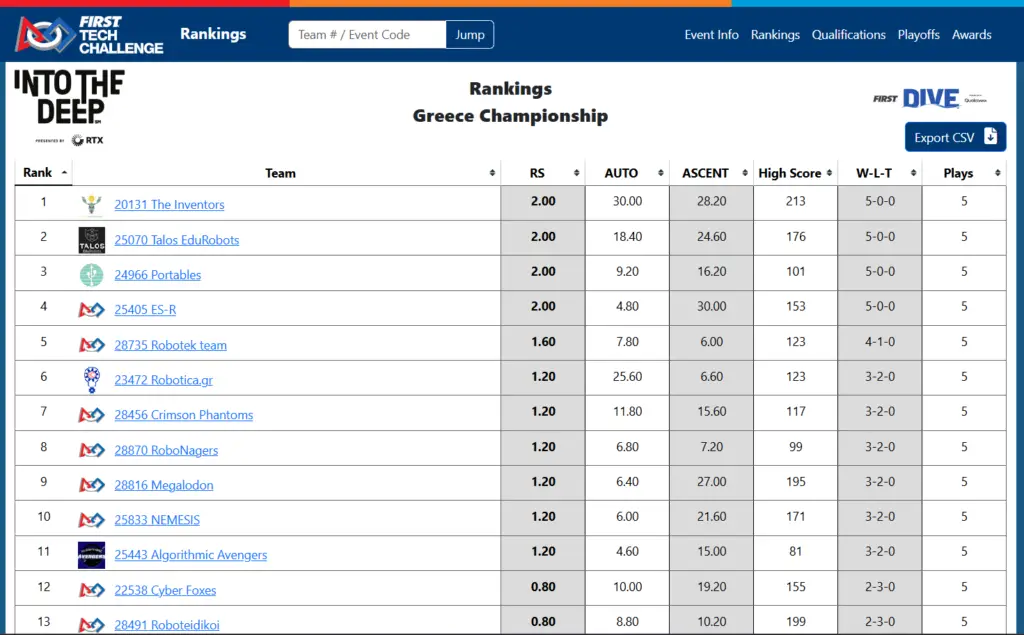Click the Portables team avatar icon
The height and width of the screenshot is (635, 1024).
coord(92,275)
